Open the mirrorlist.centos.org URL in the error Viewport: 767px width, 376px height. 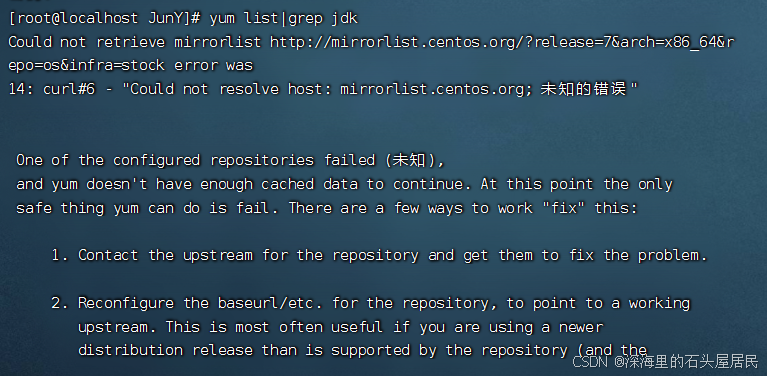(502, 42)
